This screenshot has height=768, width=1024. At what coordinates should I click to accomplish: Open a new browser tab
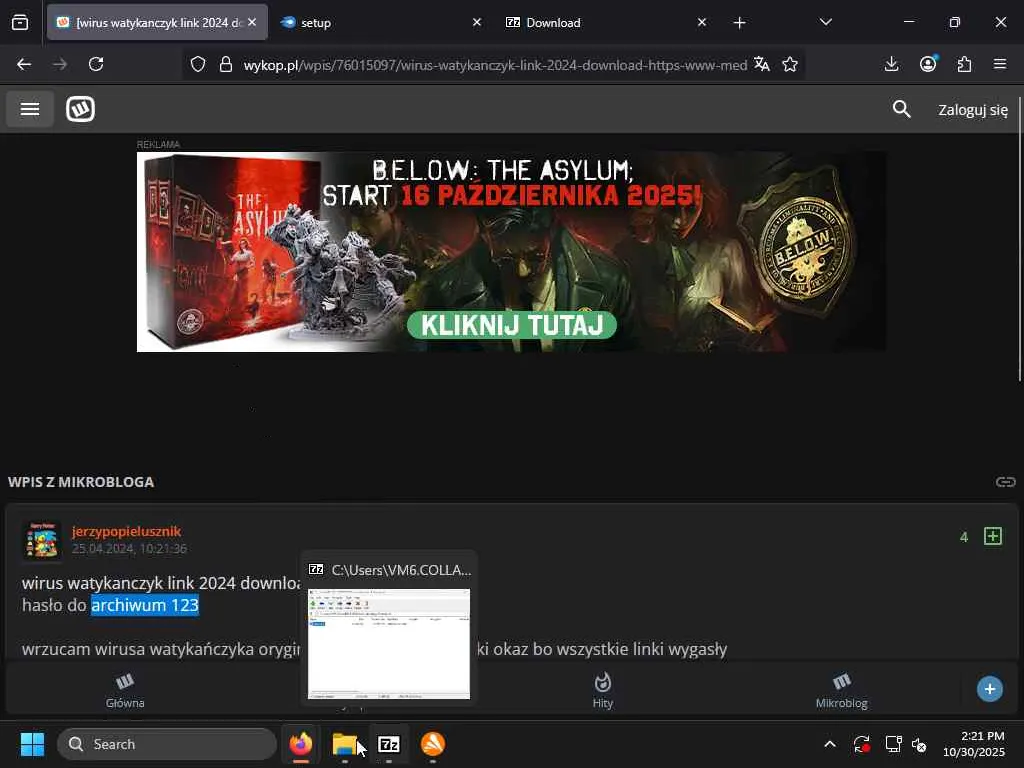click(x=739, y=23)
